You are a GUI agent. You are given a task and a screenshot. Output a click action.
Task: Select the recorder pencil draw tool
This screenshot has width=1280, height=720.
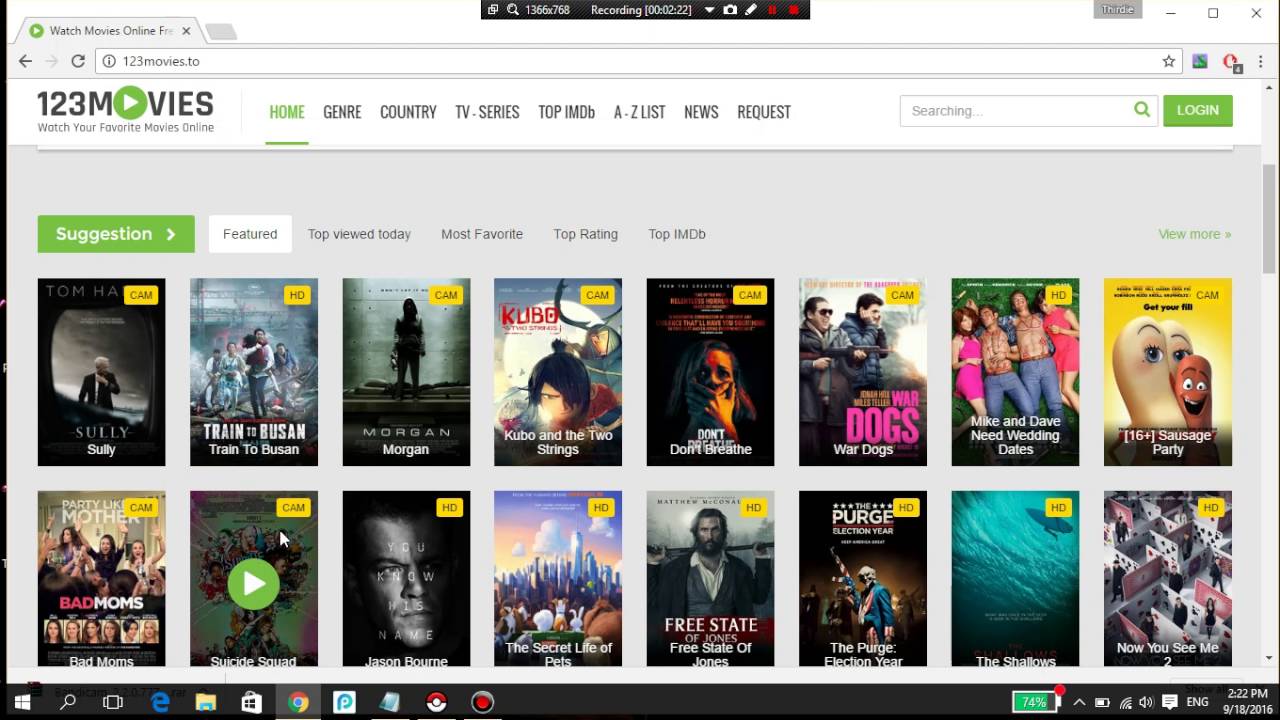[751, 10]
